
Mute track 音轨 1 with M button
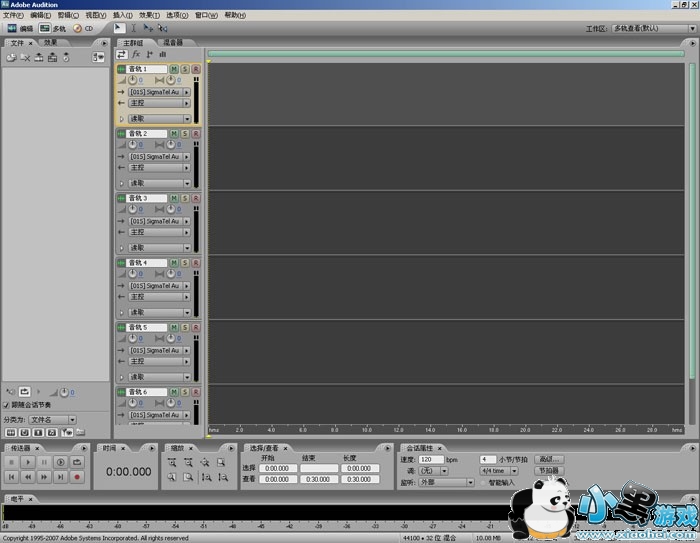click(x=174, y=69)
